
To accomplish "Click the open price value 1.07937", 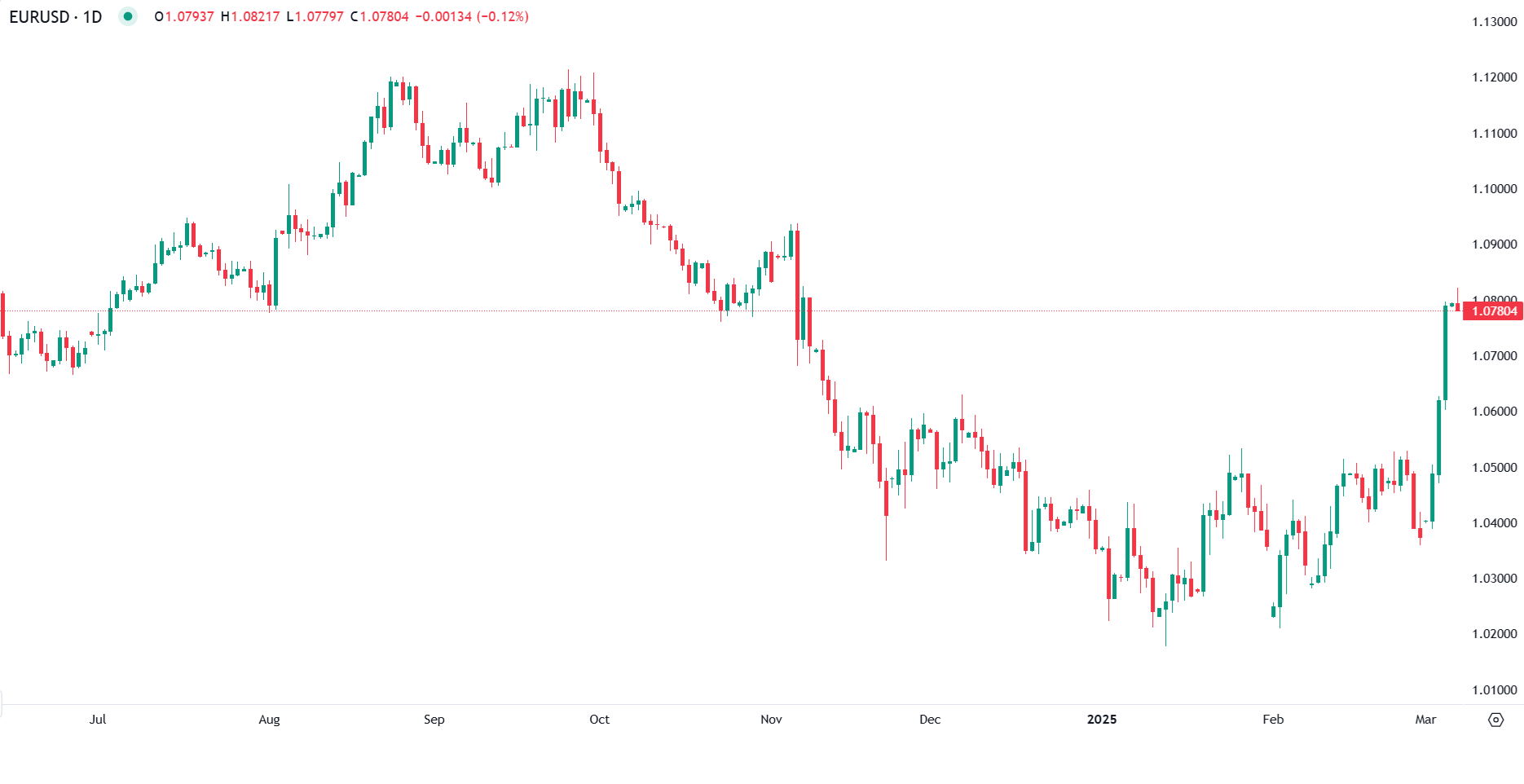I will click(189, 16).
